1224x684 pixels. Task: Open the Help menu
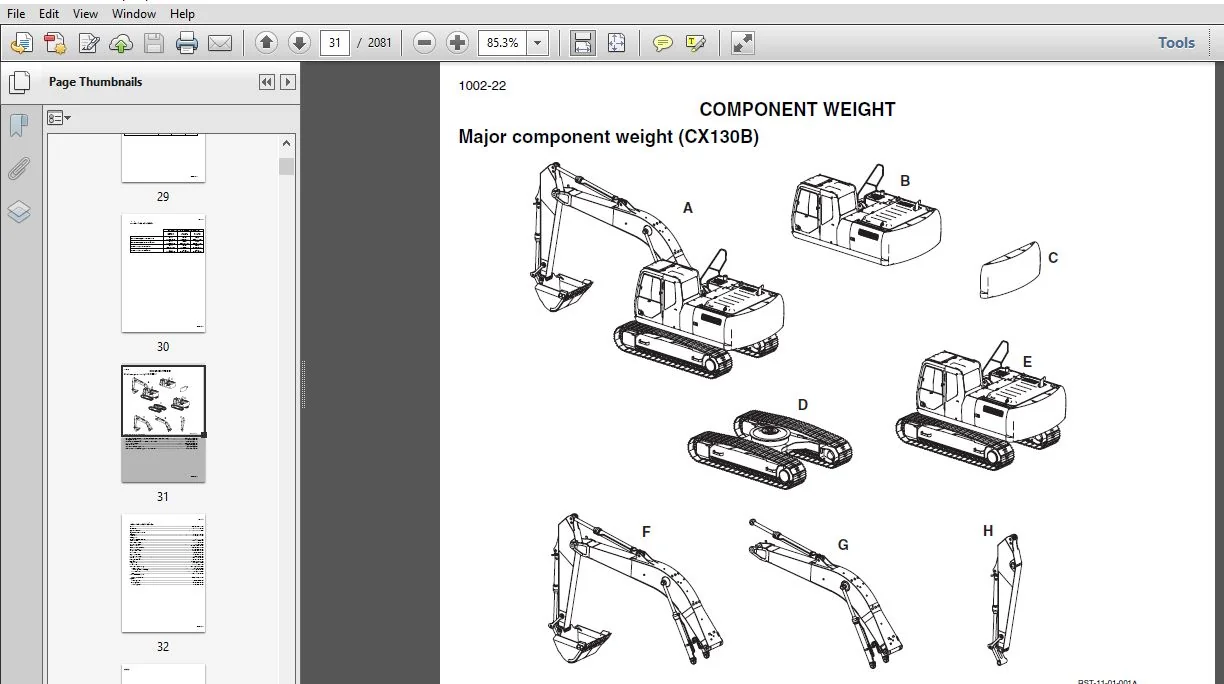coord(182,14)
